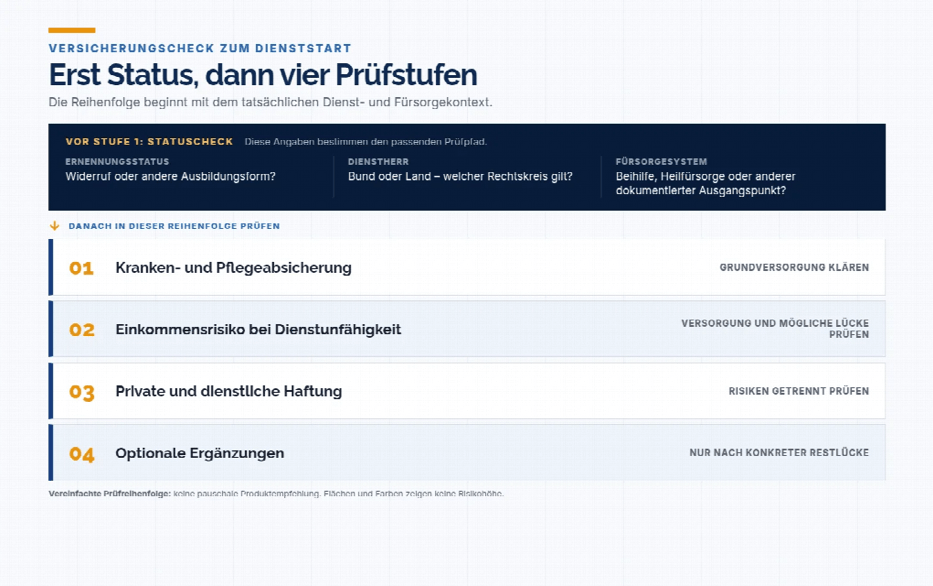Select 'Einkommensrisiko bei Dienstunfähigkeit'

258,329
